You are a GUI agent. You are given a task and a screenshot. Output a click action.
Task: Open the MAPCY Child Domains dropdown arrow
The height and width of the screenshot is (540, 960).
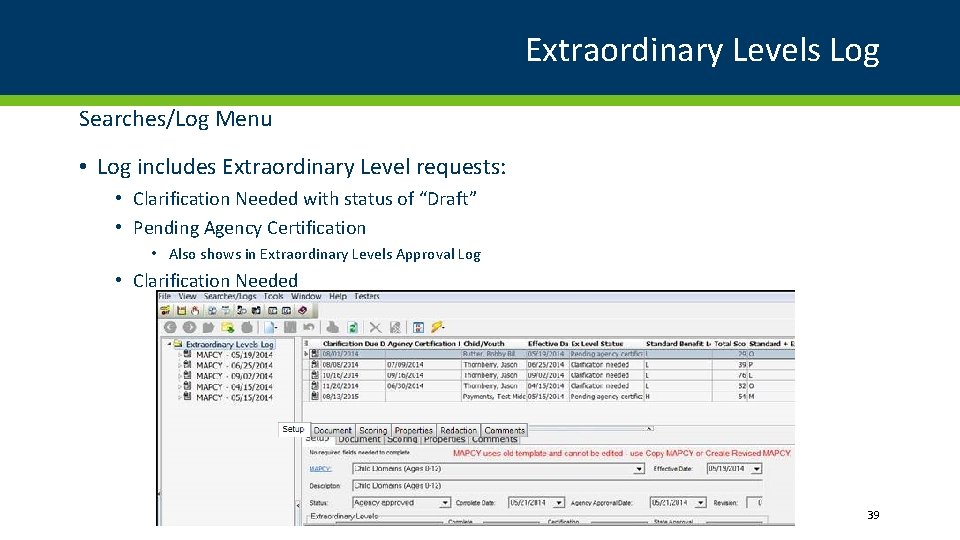coord(639,469)
